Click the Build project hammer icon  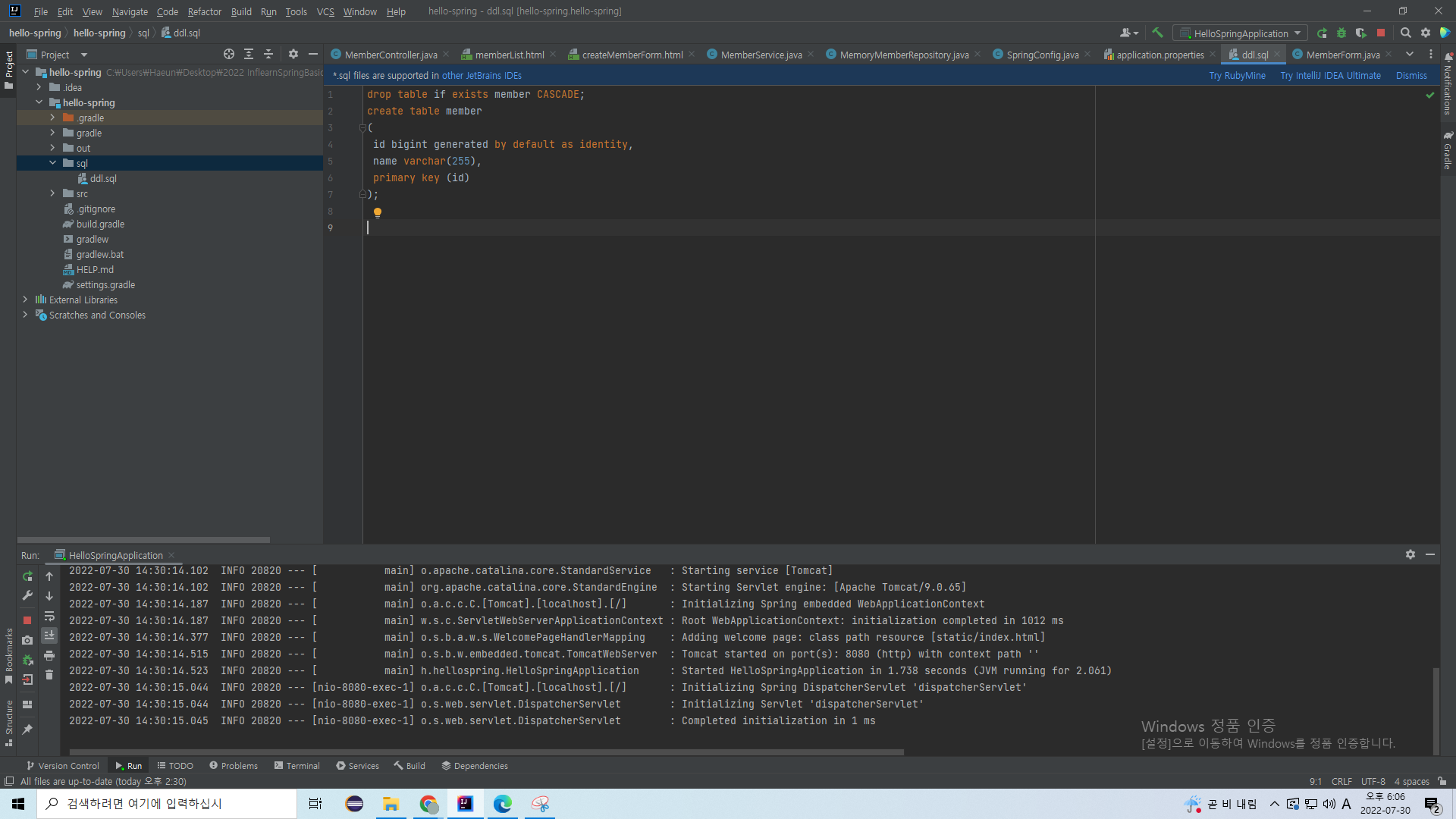[1157, 33]
